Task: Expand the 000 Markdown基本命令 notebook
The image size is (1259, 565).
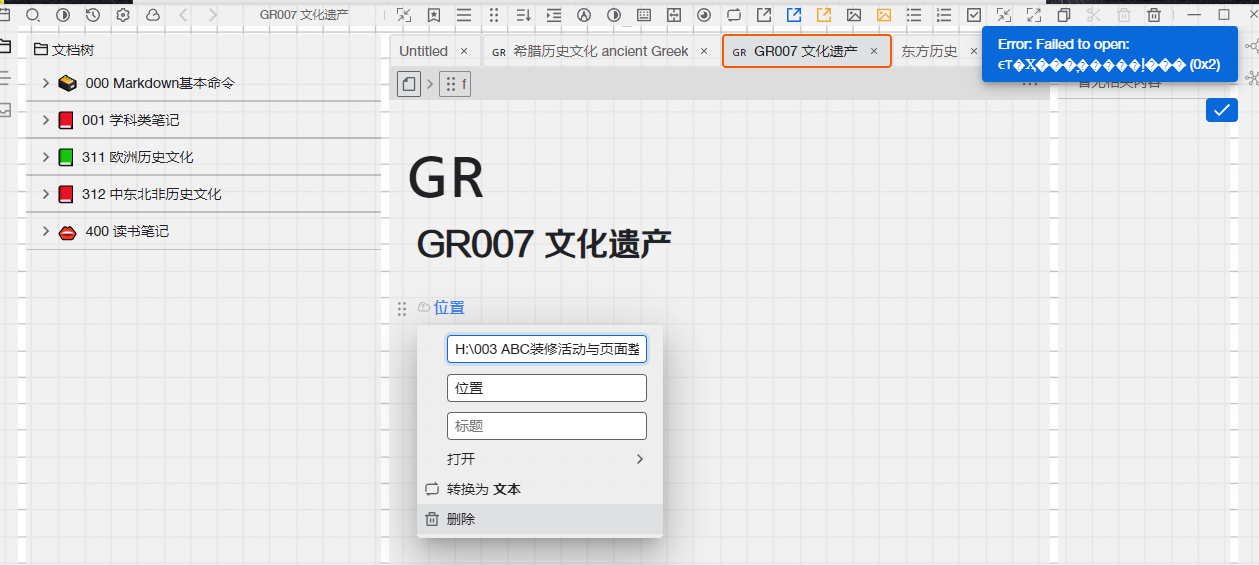Action: tap(46, 83)
